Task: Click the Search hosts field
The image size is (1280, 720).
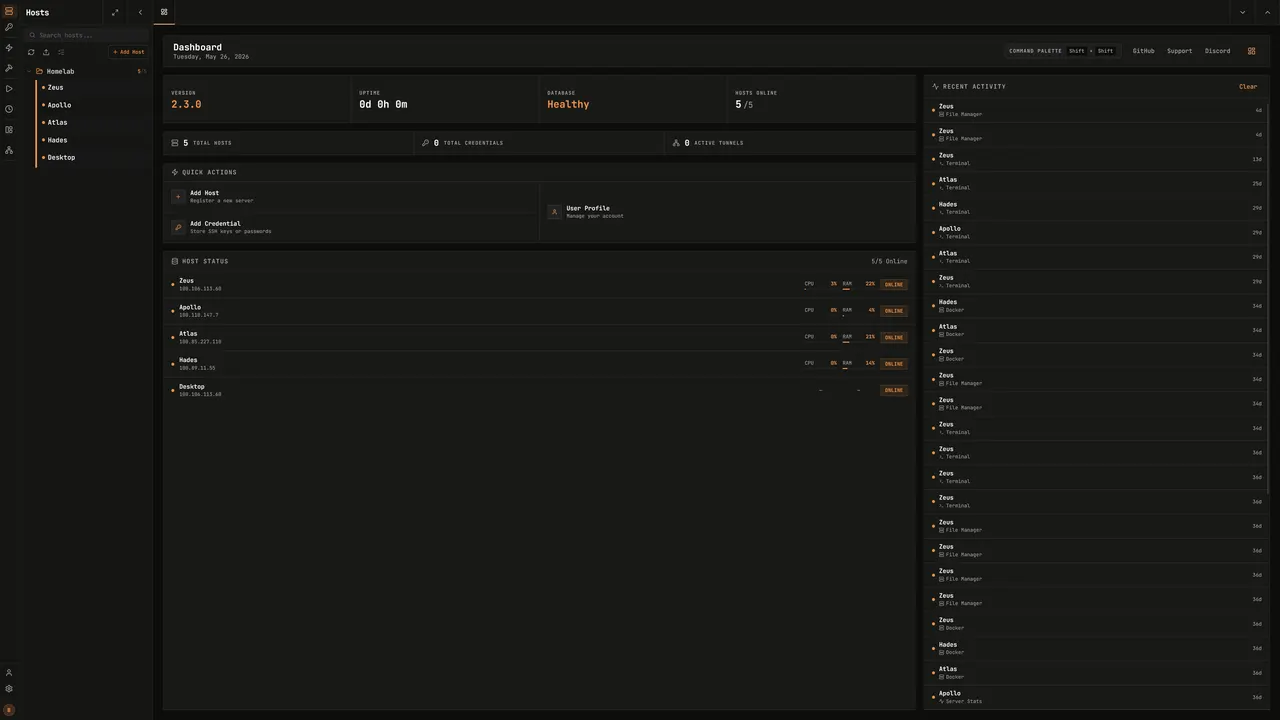Action: click(x=87, y=35)
